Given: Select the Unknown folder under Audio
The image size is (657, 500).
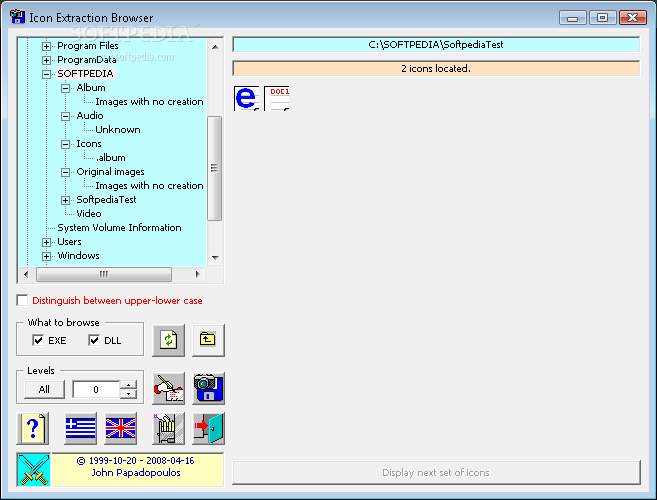Looking at the screenshot, I should point(118,130).
